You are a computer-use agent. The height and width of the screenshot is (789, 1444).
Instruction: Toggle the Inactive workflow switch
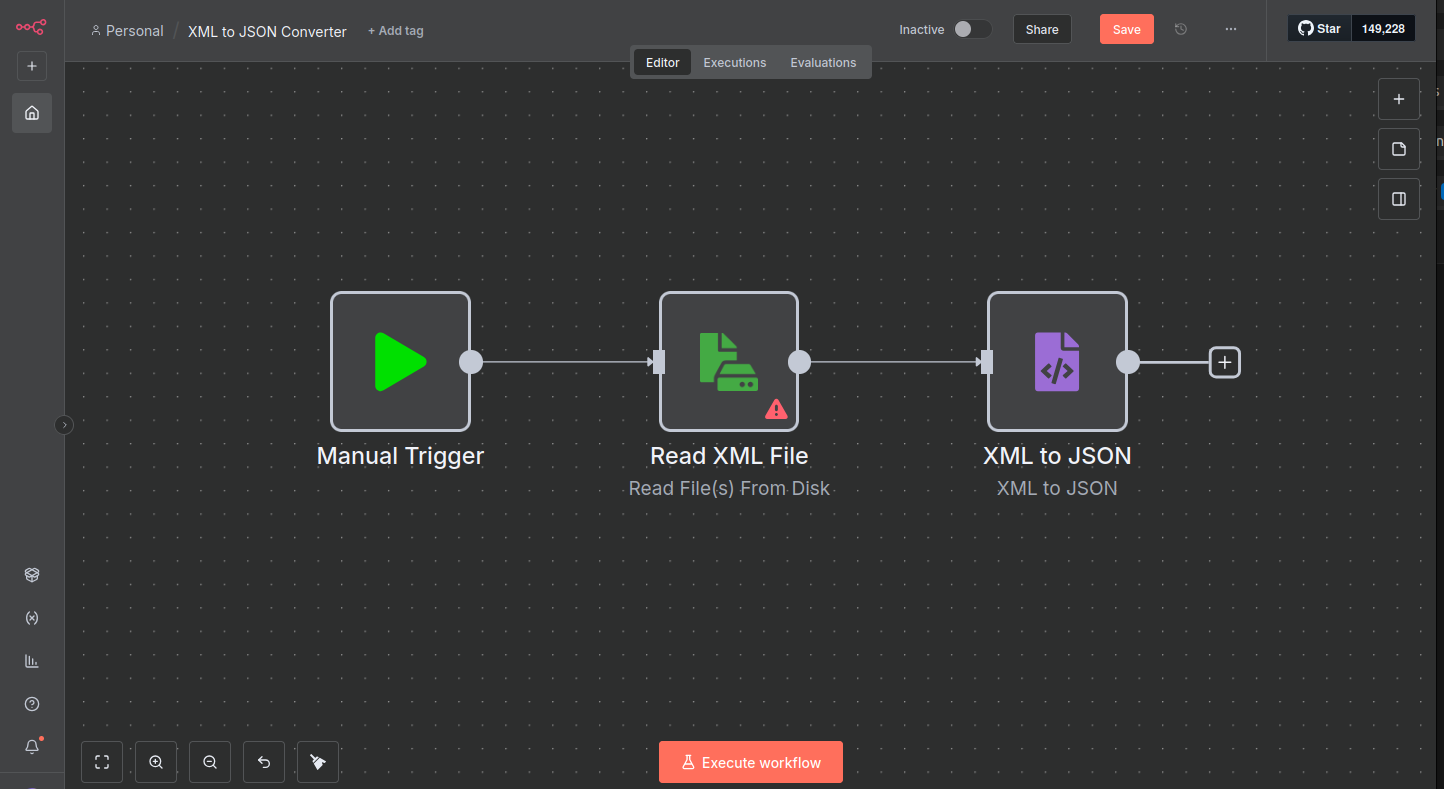click(x=972, y=29)
